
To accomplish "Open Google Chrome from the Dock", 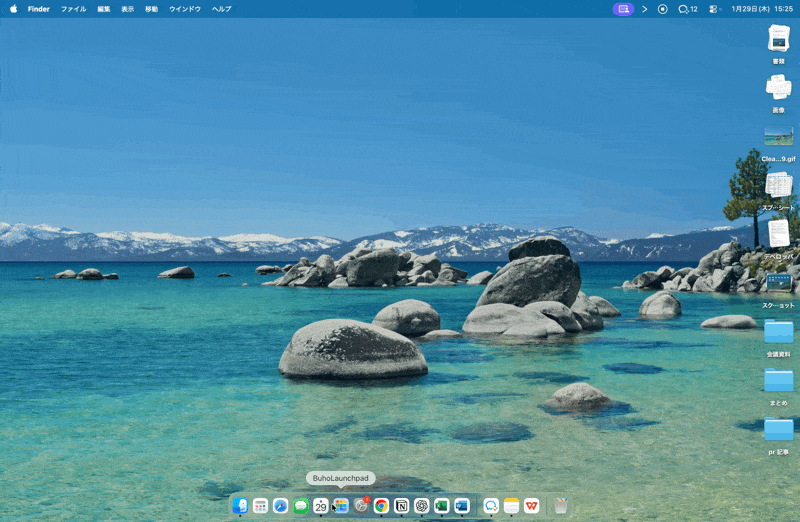I will (x=381, y=506).
